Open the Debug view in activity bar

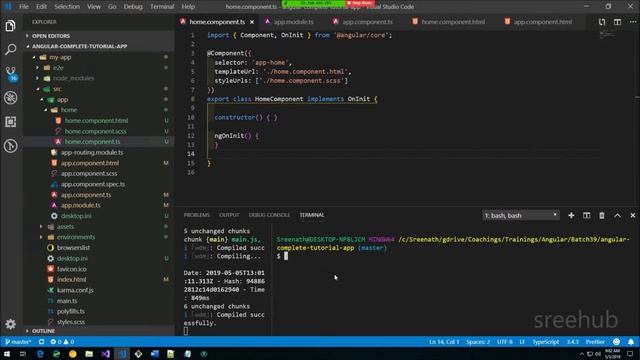[11, 98]
